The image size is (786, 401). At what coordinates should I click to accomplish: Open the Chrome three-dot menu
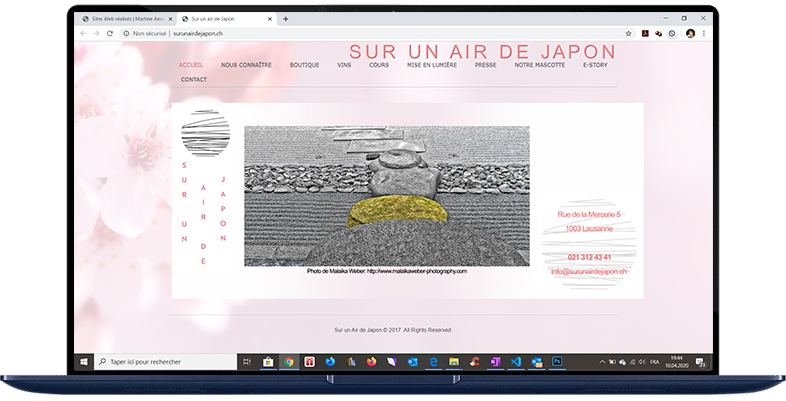[x=704, y=33]
